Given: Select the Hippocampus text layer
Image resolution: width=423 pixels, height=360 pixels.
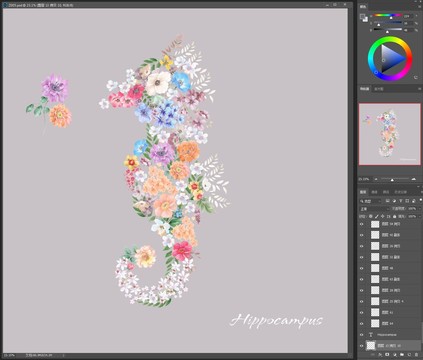Looking at the screenshot, I should click(x=391, y=334).
